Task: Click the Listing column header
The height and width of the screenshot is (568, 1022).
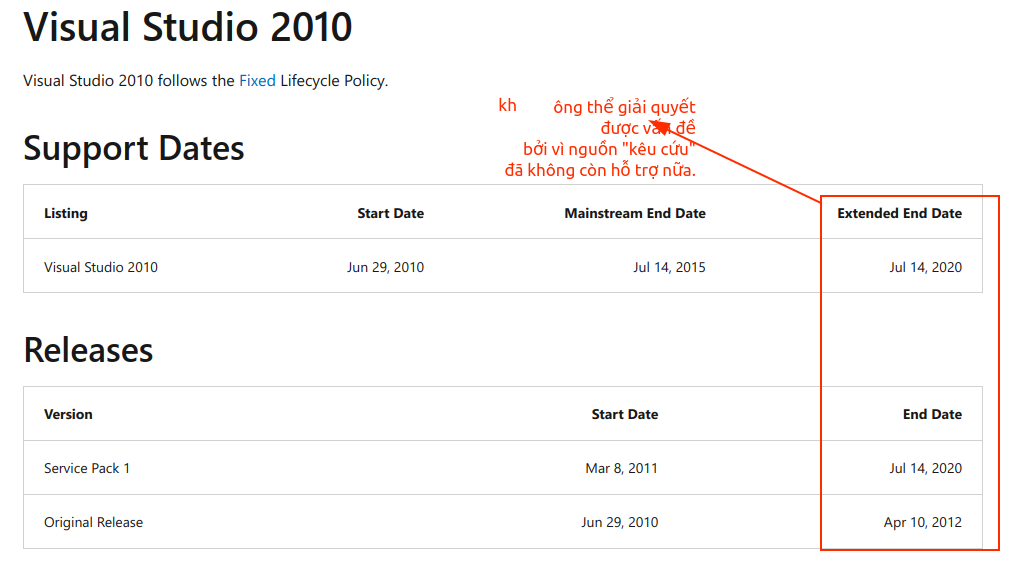Action: click(66, 213)
